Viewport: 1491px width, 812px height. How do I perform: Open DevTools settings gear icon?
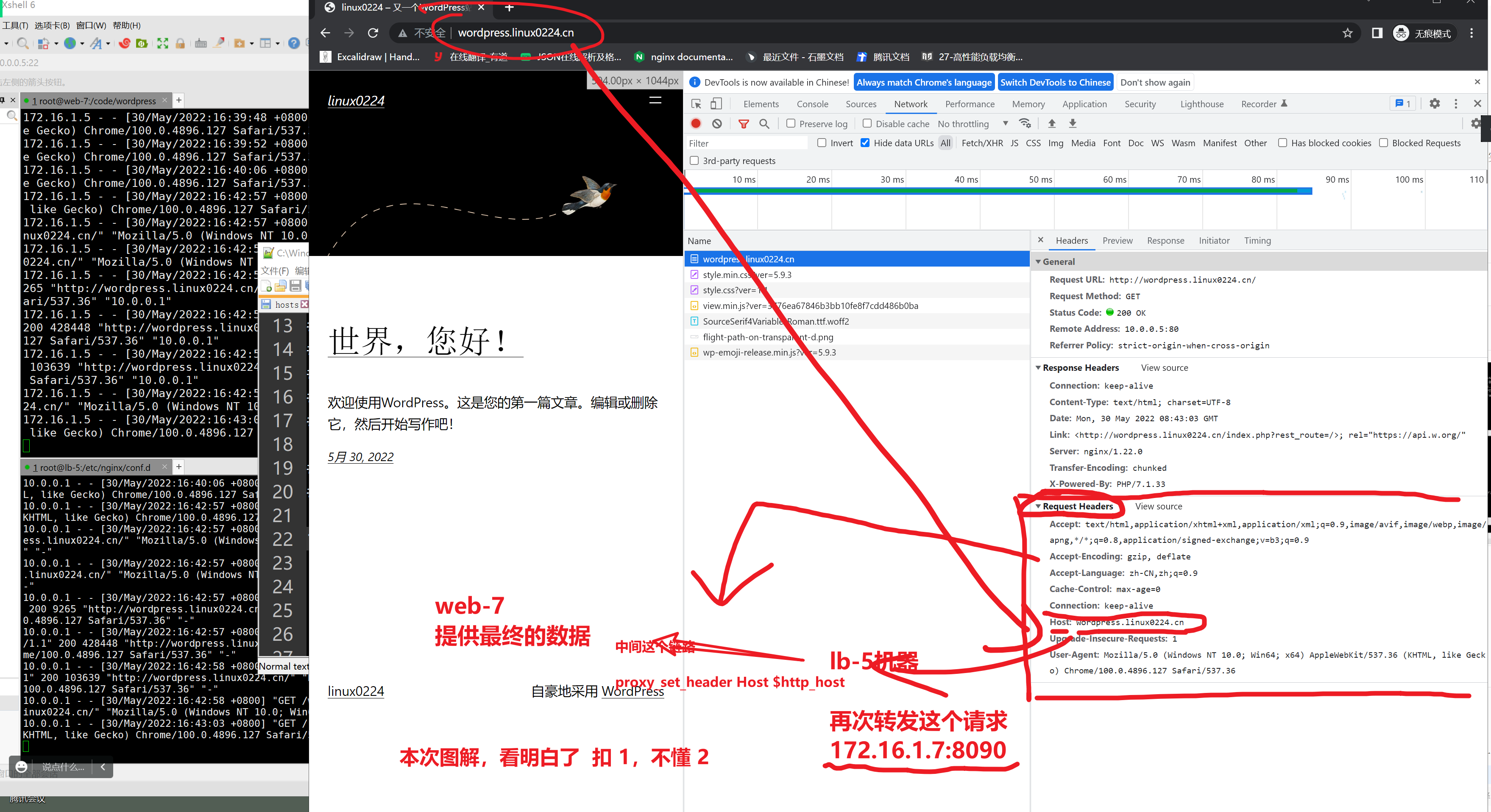[1434, 103]
